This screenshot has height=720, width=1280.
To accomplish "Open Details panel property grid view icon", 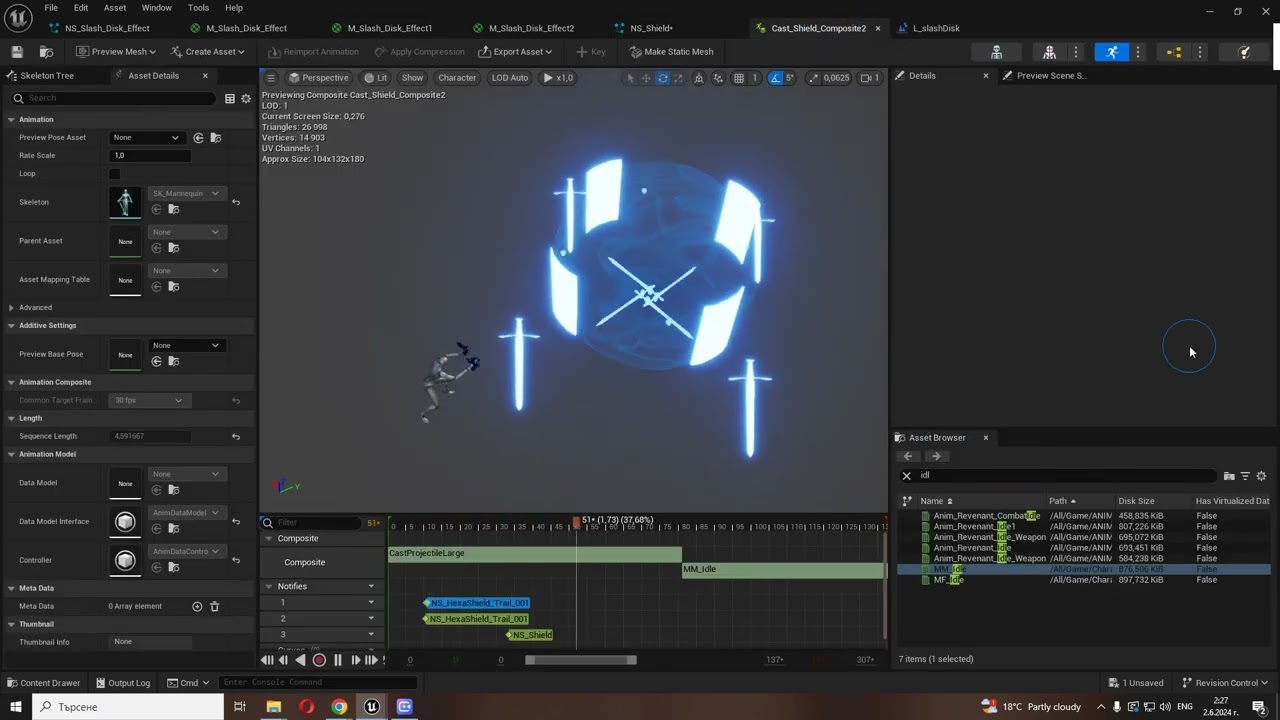I will tap(230, 98).
